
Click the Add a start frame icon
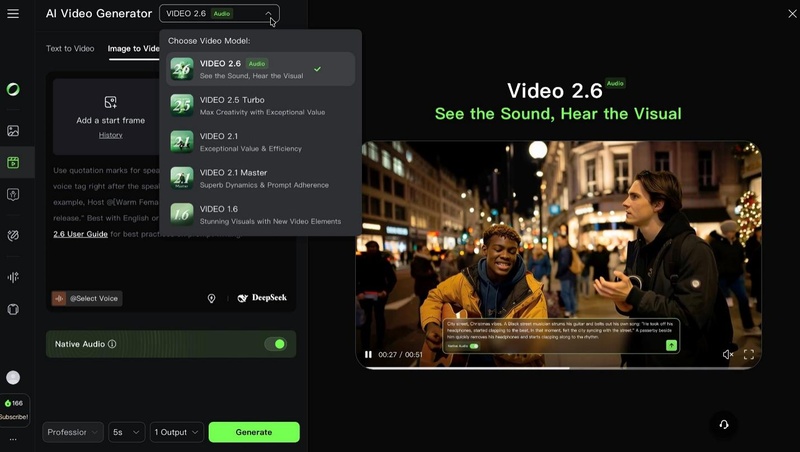[110, 102]
